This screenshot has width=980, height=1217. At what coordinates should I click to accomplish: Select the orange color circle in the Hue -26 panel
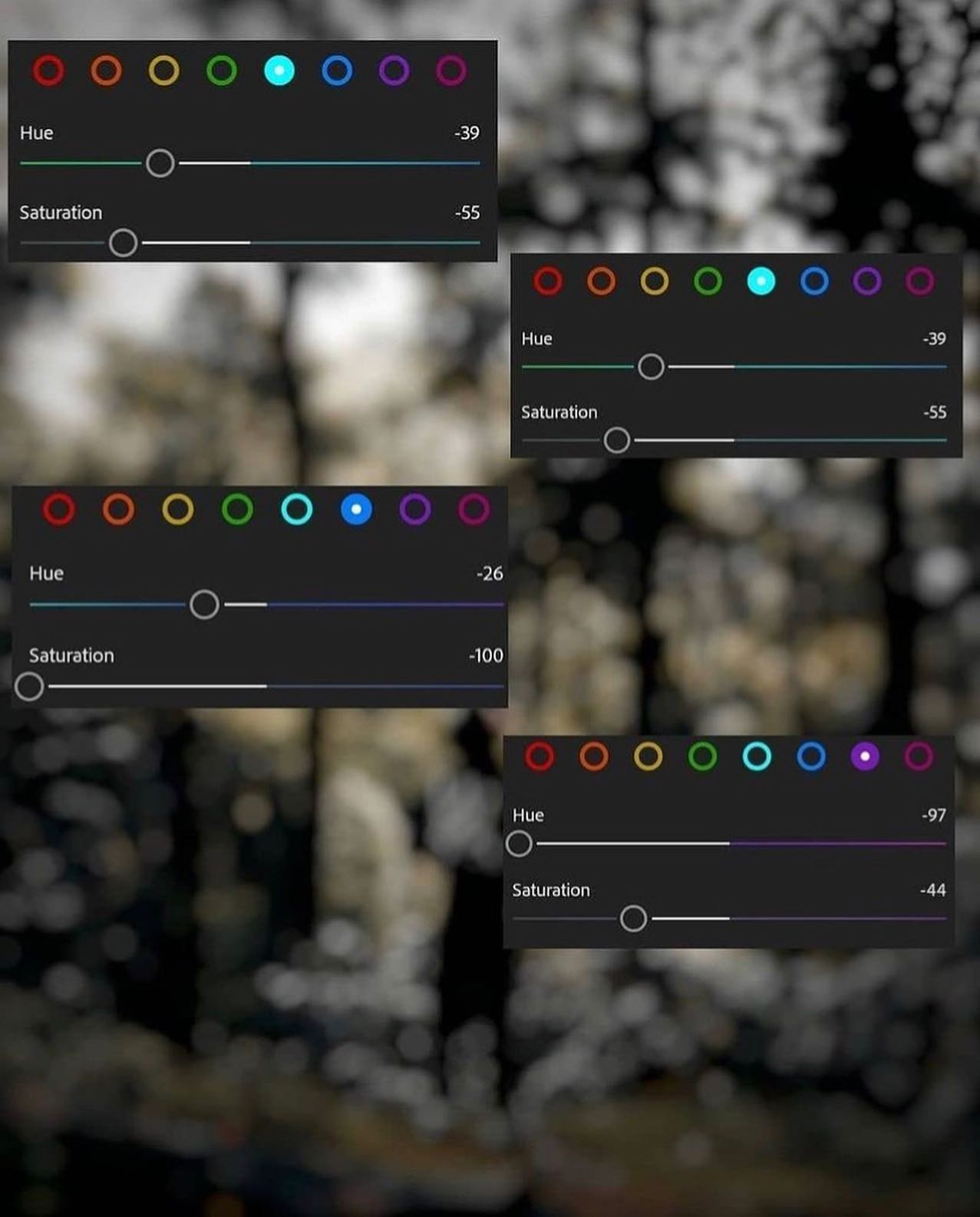(x=118, y=510)
